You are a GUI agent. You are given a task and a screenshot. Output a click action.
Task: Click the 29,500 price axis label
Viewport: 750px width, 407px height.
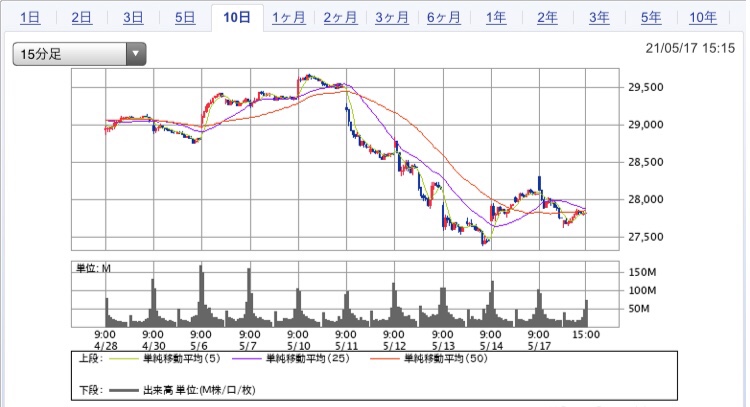[x=646, y=87]
